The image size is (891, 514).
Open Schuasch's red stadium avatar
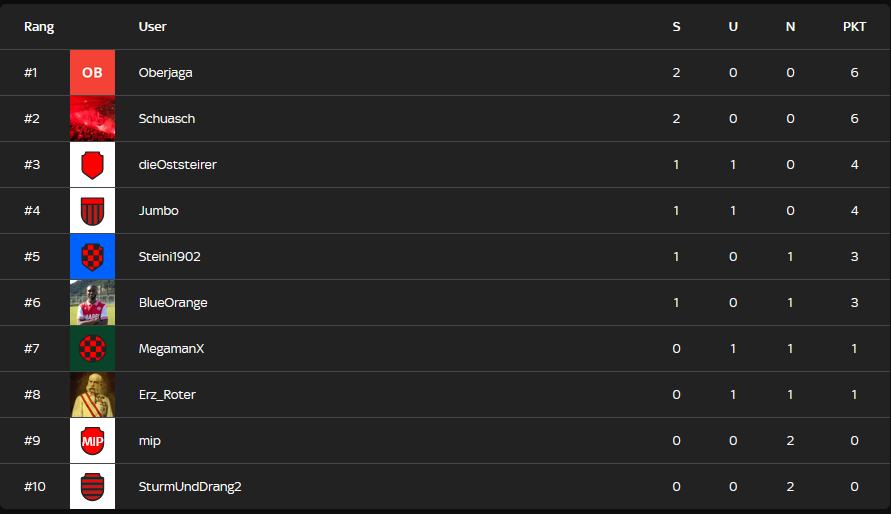[x=92, y=119]
